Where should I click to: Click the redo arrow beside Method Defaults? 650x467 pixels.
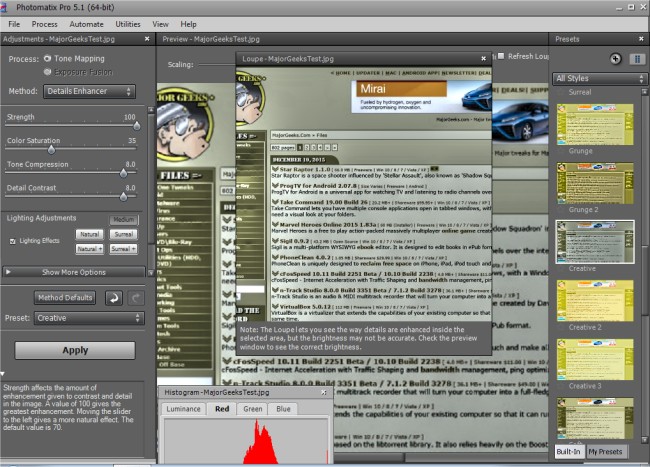click(x=136, y=298)
